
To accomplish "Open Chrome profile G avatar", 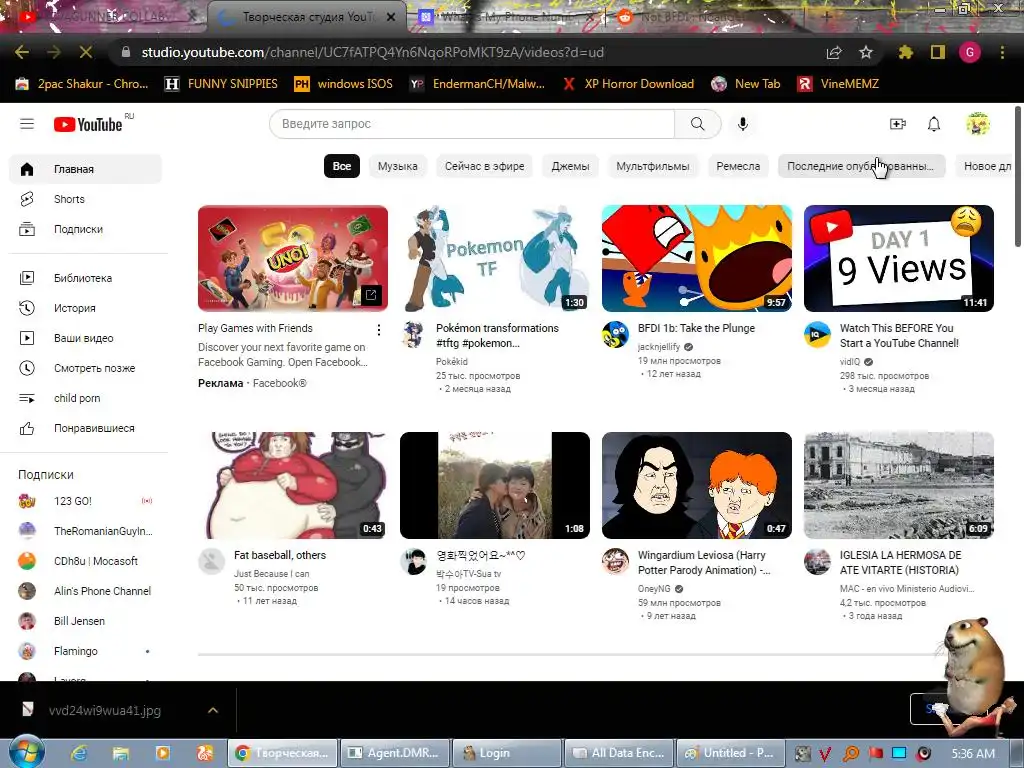I will pyautogui.click(x=970, y=52).
